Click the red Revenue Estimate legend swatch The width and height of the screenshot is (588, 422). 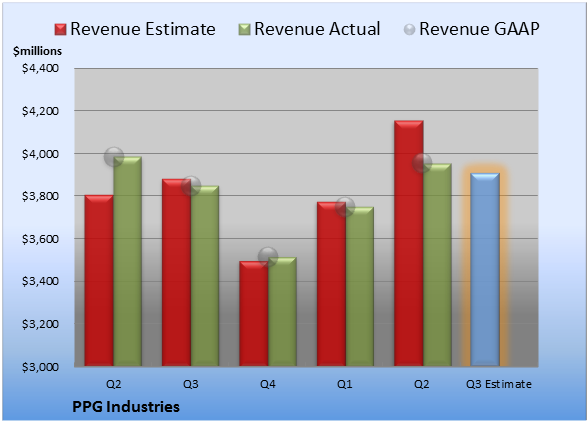(60, 30)
